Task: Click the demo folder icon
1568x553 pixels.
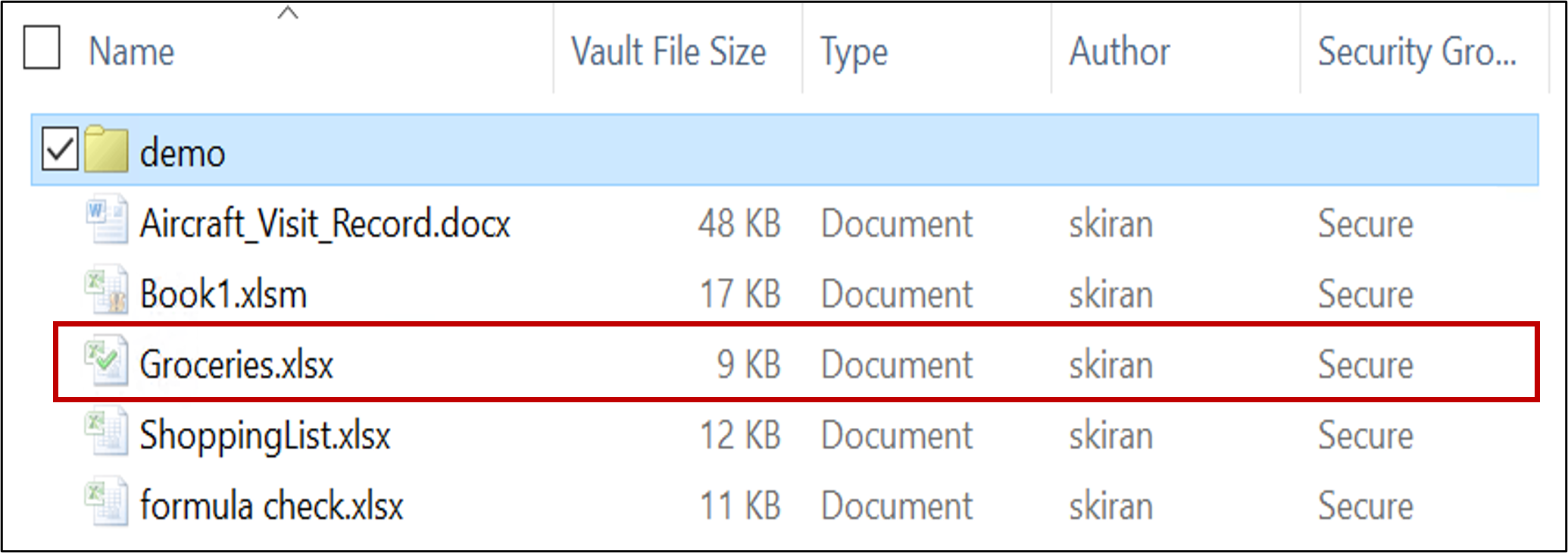Action: click(x=106, y=150)
